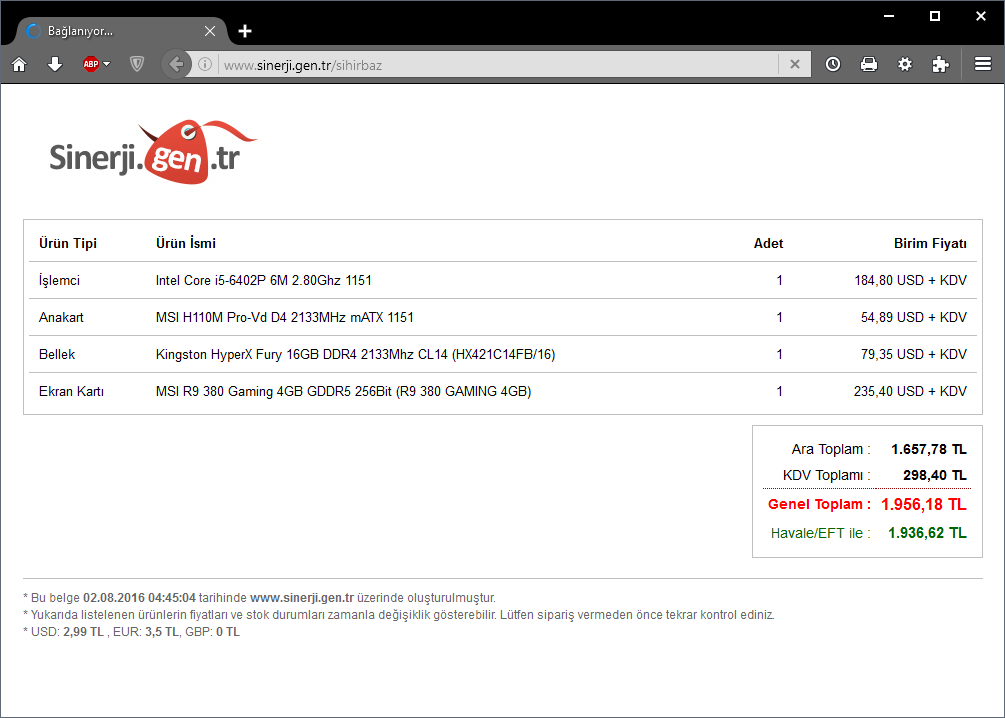The width and height of the screenshot is (1005, 718).
Task: Click KDV Toplamı value 298,40 TL
Action: (934, 476)
